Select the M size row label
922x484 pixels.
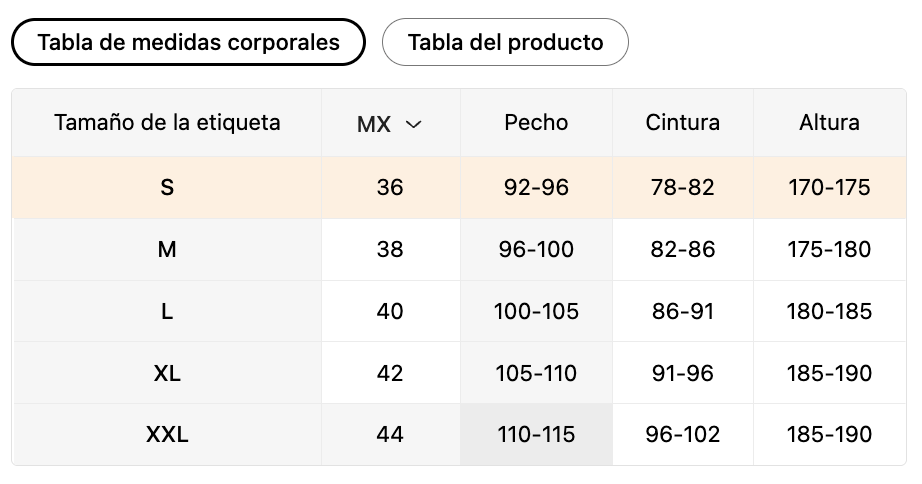coord(167,249)
